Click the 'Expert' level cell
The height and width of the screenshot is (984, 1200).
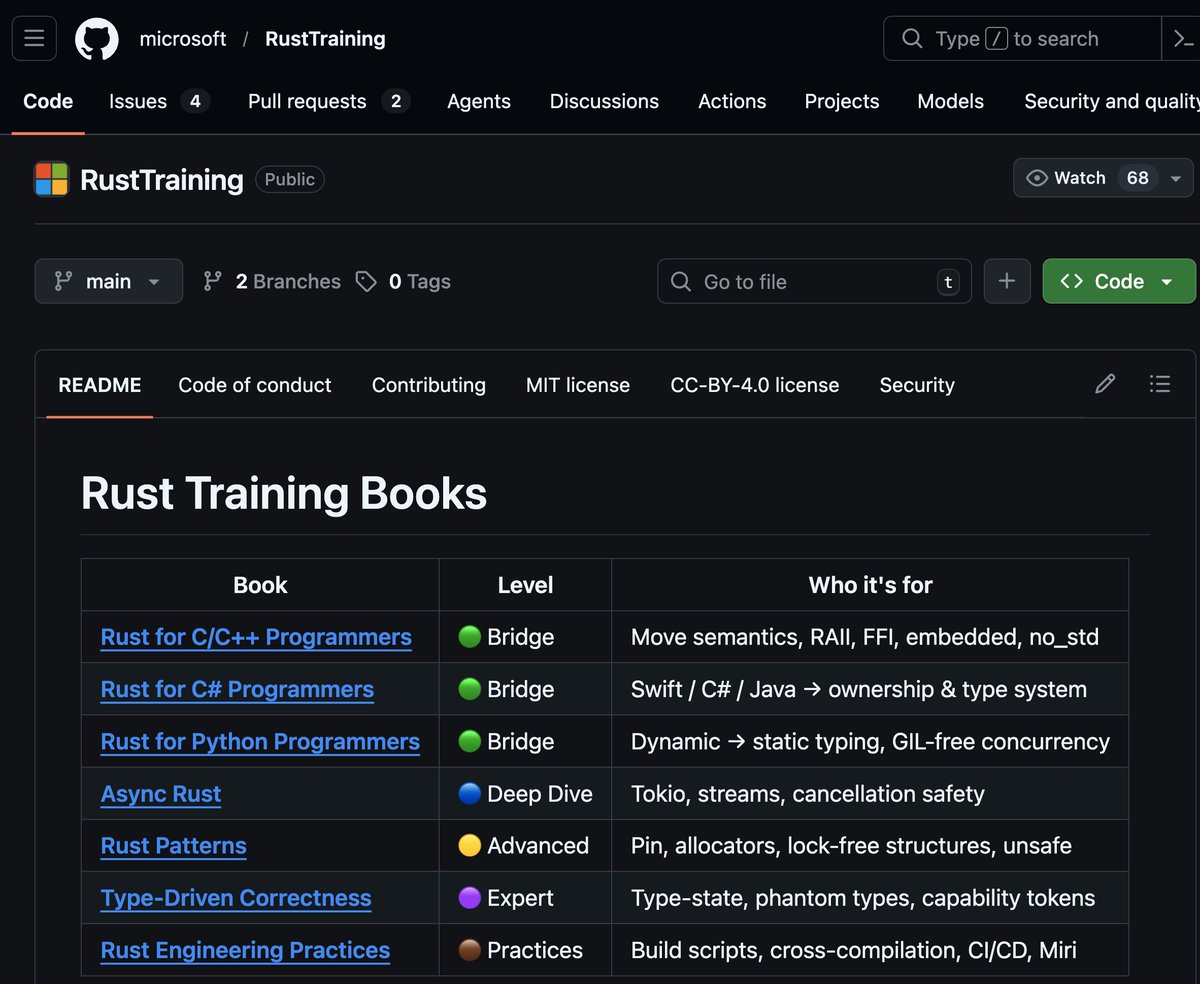click(x=525, y=898)
